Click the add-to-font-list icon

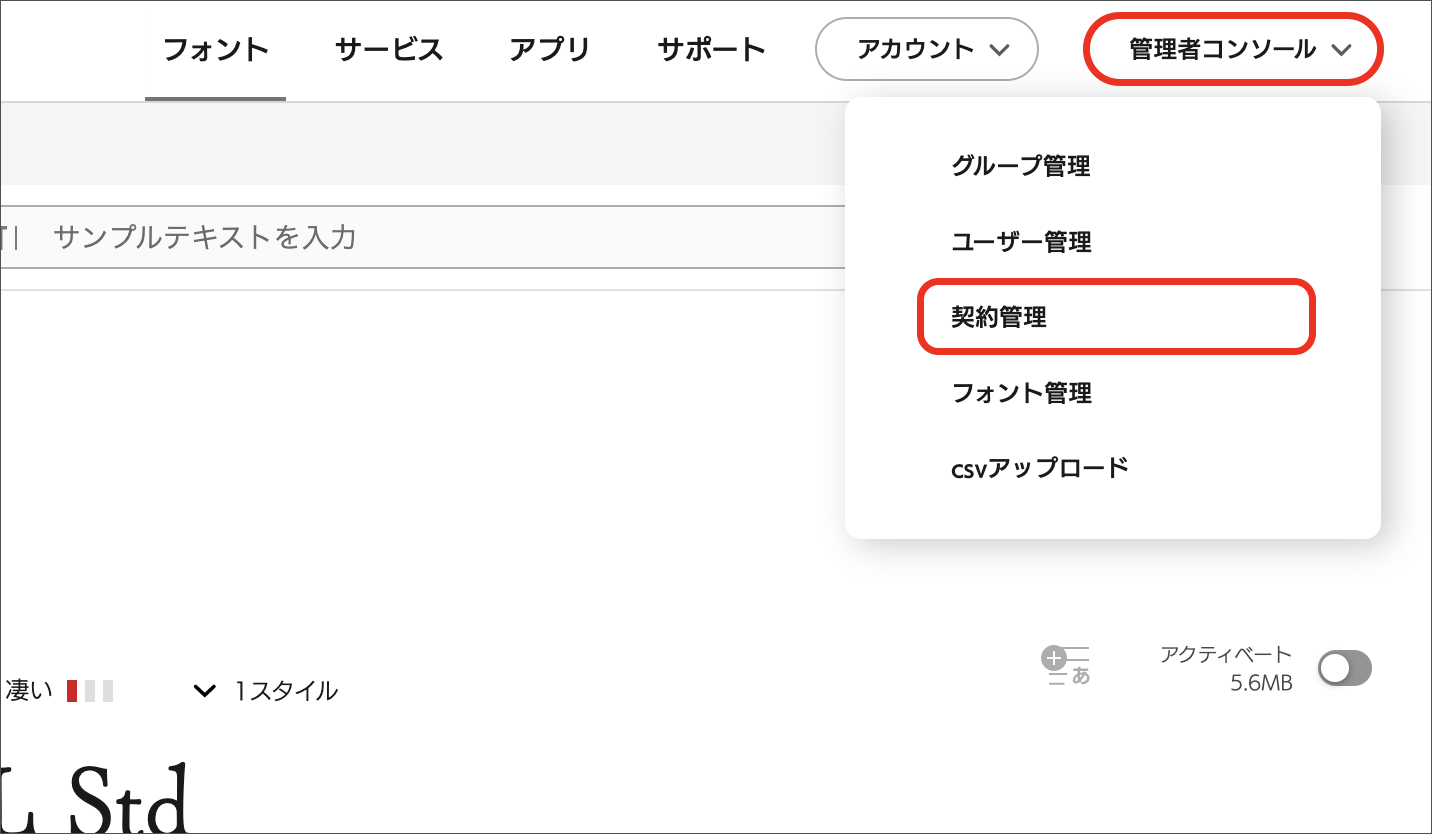[x=1066, y=667]
